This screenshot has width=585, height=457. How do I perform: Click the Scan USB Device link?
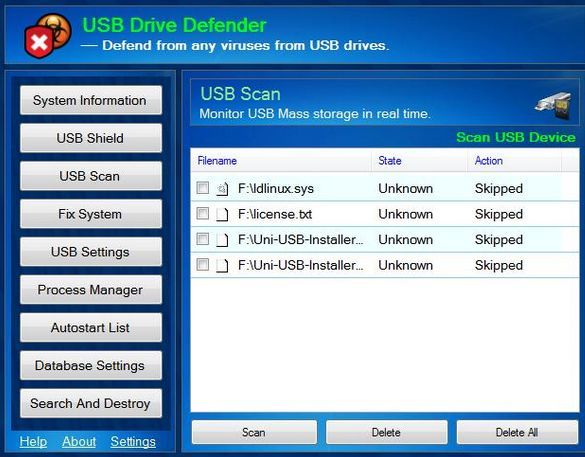[x=516, y=137]
